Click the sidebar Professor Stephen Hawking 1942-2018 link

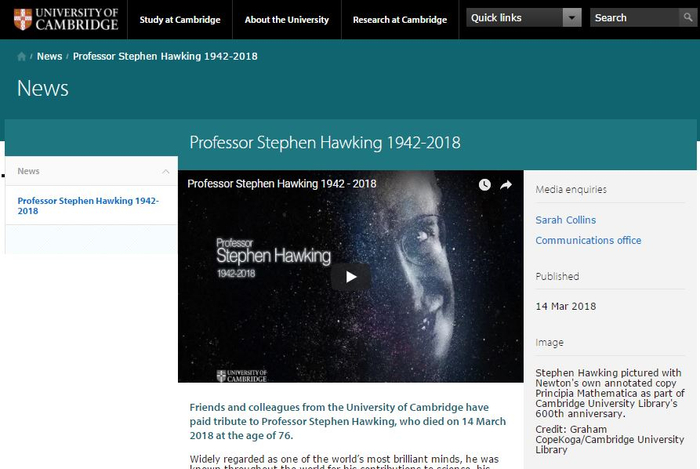pos(88,206)
